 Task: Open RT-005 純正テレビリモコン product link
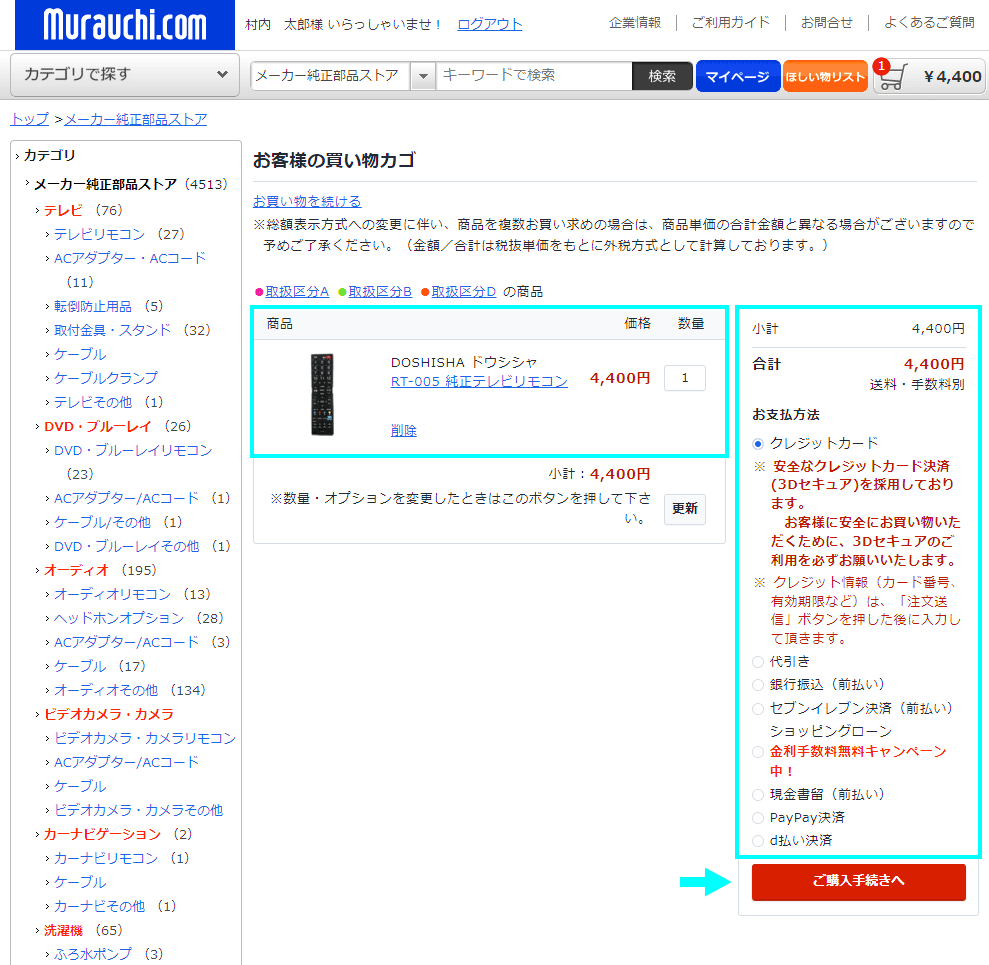[x=479, y=381]
